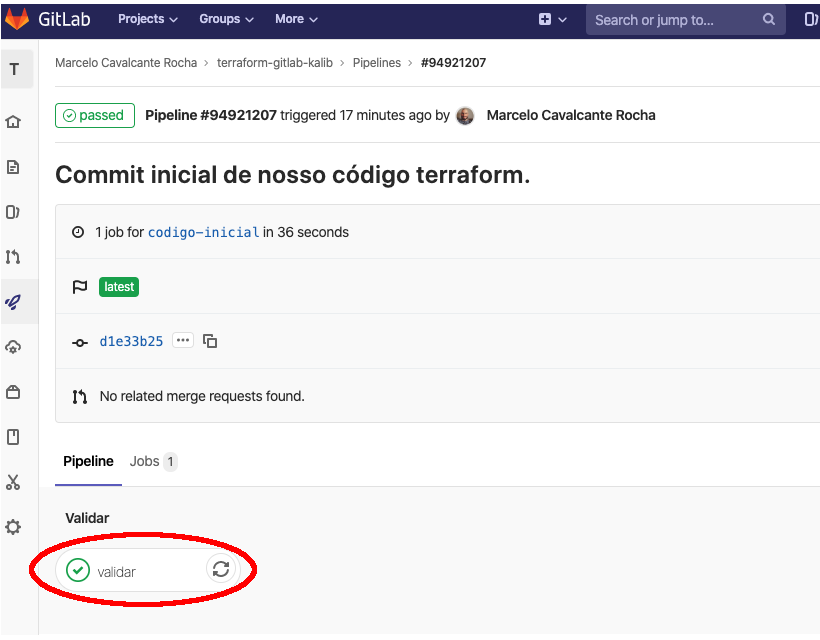The image size is (820, 640).
Task: Select the Merge Requests sidebar icon
Action: coord(14,256)
